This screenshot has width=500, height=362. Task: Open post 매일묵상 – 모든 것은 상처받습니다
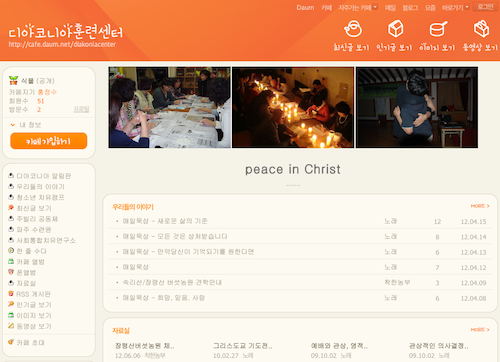[175, 236]
